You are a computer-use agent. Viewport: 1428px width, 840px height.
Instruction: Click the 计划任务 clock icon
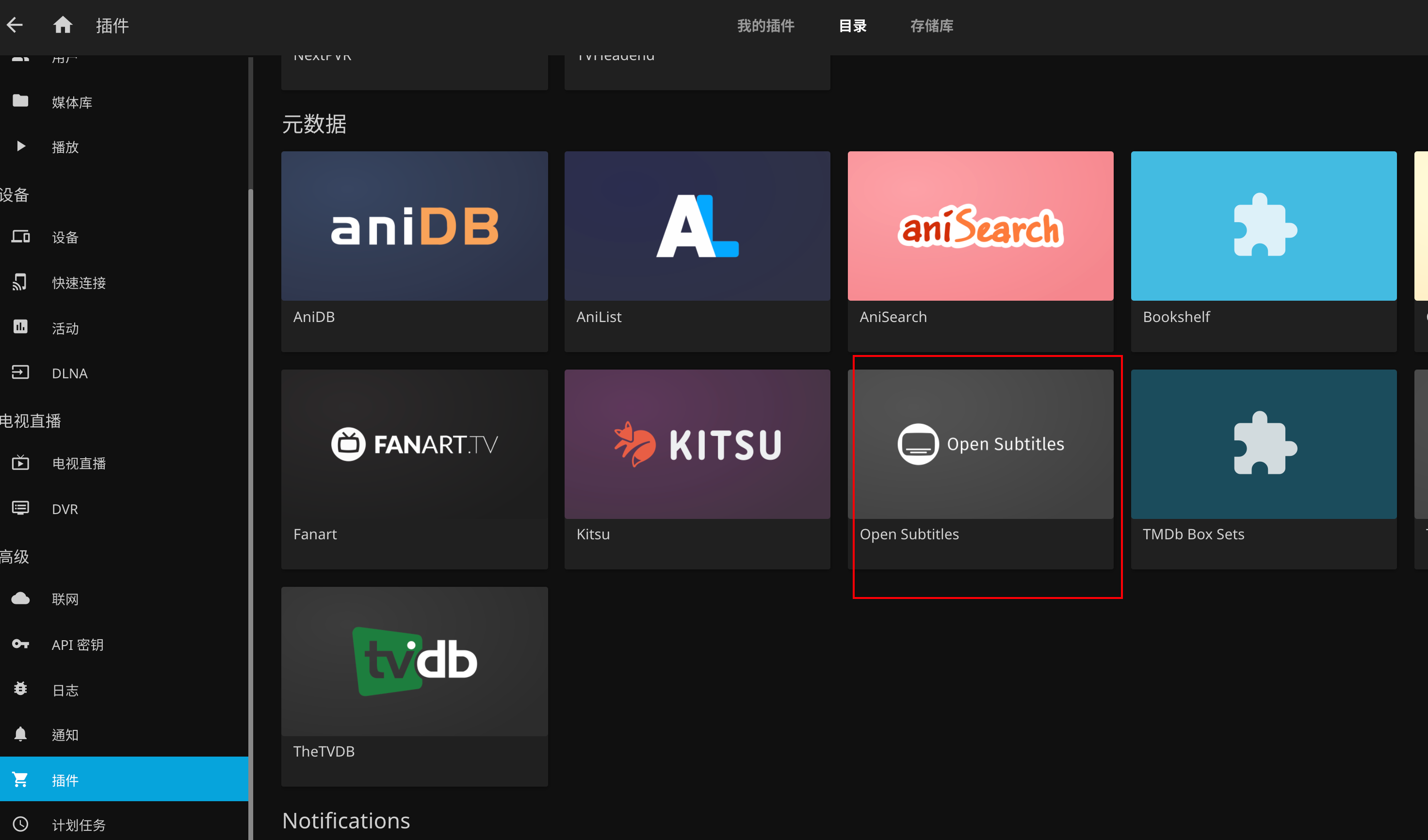(x=20, y=824)
